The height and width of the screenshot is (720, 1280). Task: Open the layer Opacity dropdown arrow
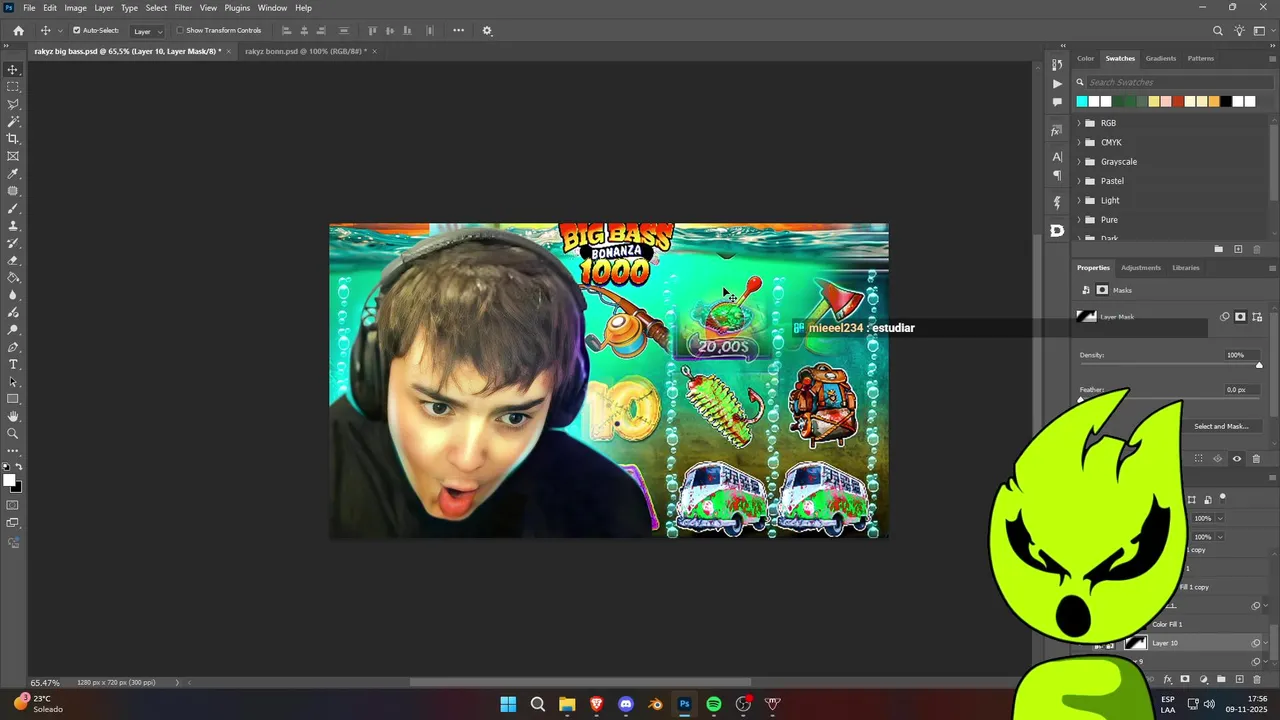[x=1220, y=518]
